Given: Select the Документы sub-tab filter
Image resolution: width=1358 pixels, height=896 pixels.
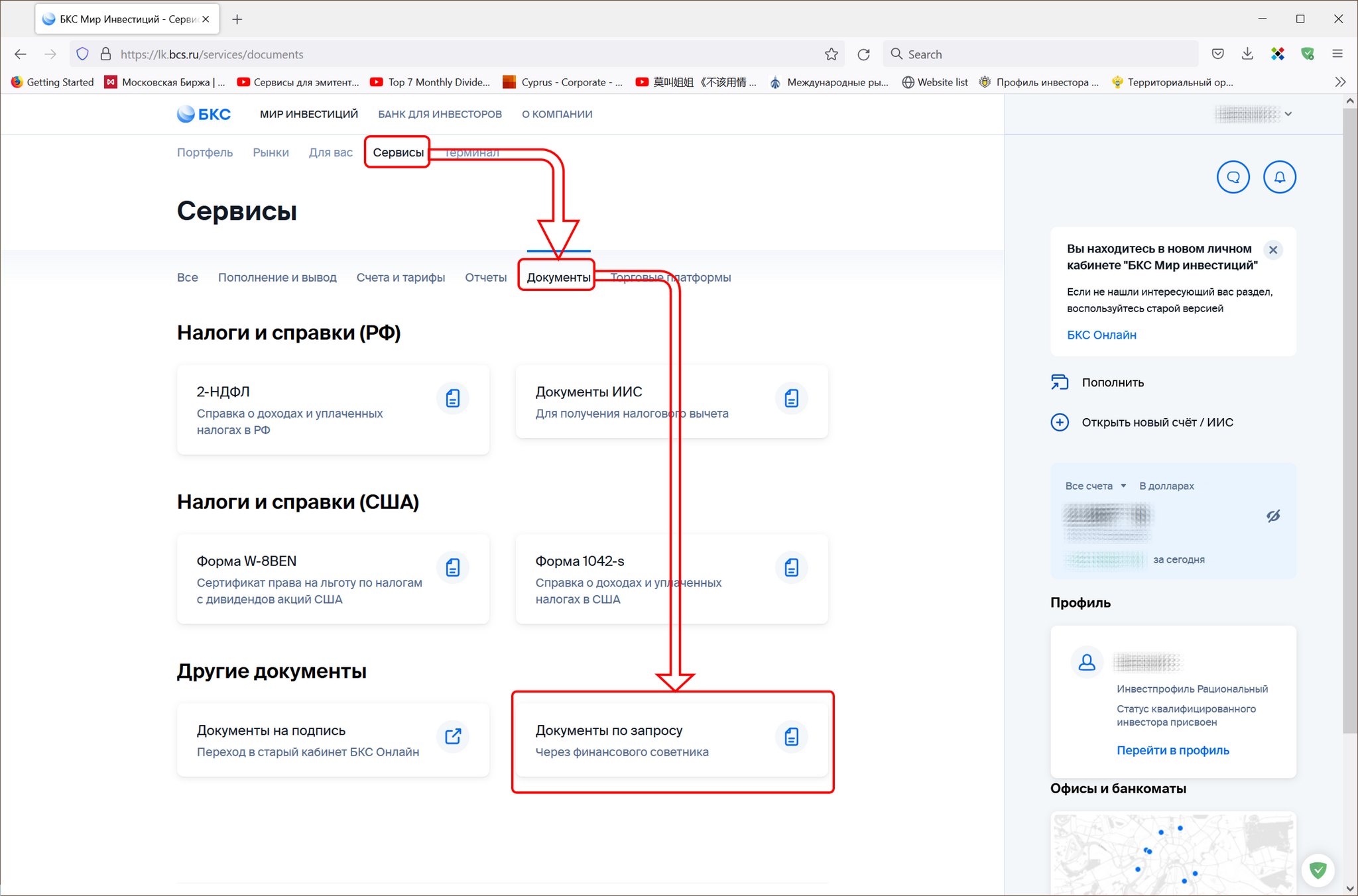Looking at the screenshot, I should click(557, 276).
